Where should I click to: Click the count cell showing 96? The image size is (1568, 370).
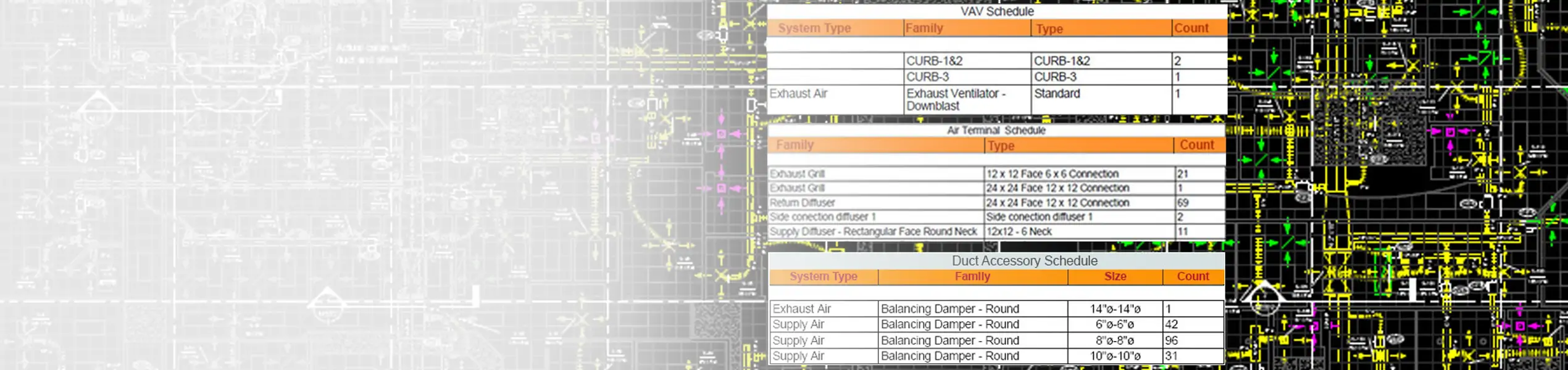click(x=1171, y=340)
